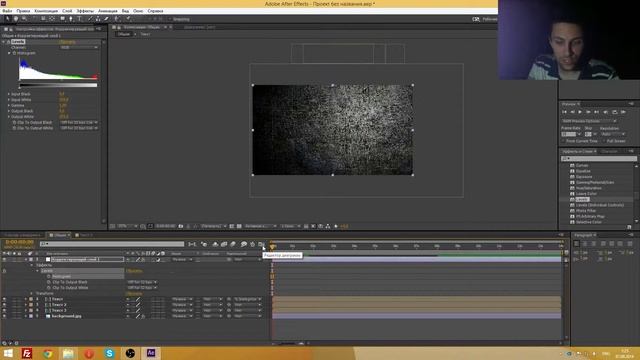
Task: Expand Output White property
Action: tap(9, 117)
